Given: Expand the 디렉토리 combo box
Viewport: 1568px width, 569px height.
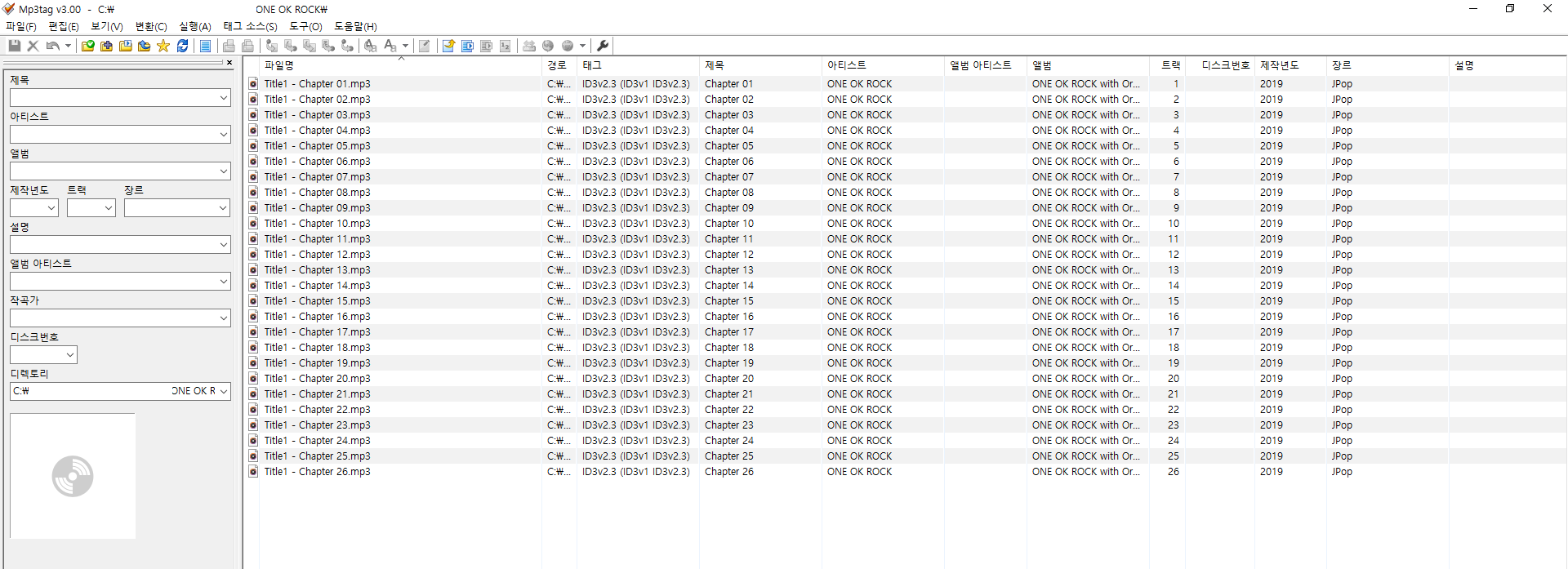Looking at the screenshot, I should coord(224,391).
